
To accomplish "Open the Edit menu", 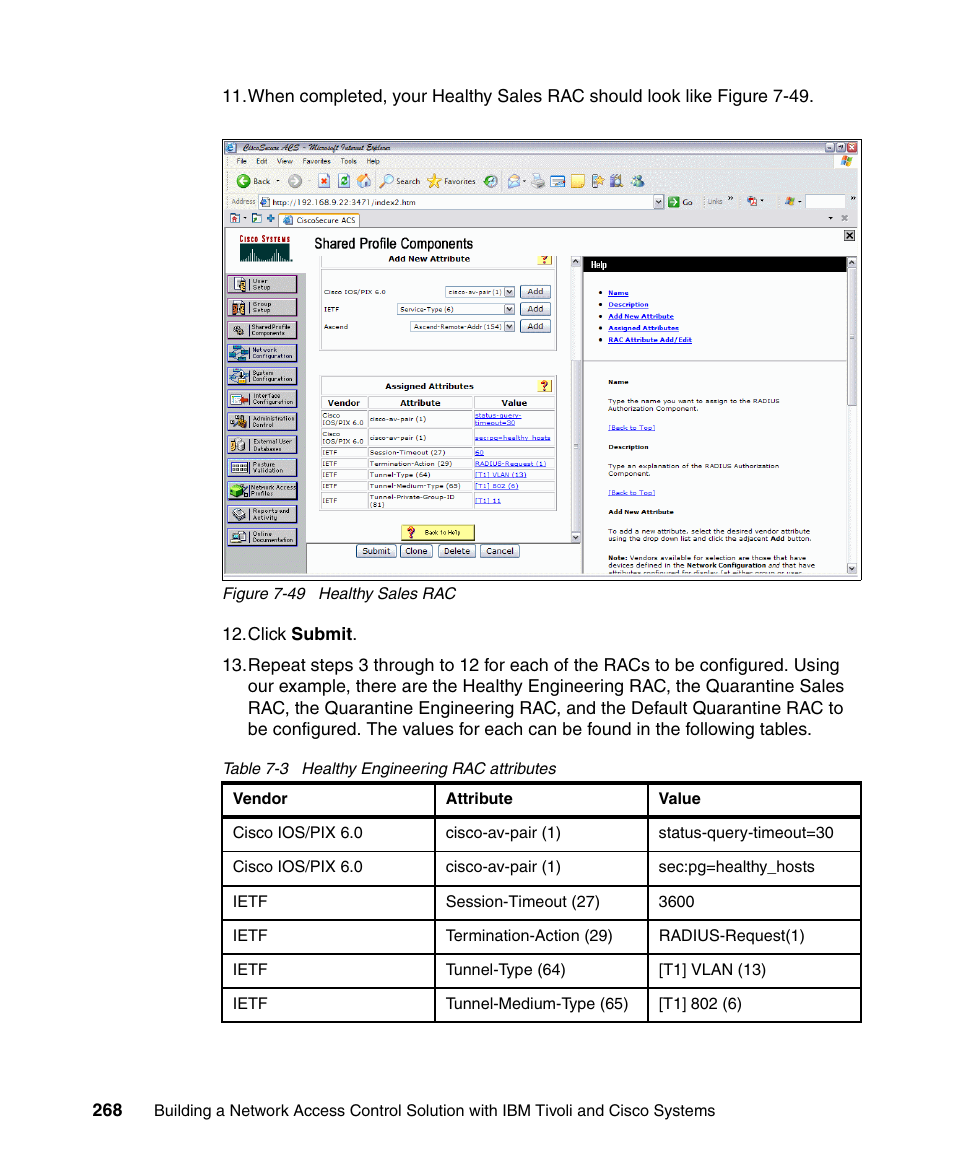I will pyautogui.click(x=262, y=161).
